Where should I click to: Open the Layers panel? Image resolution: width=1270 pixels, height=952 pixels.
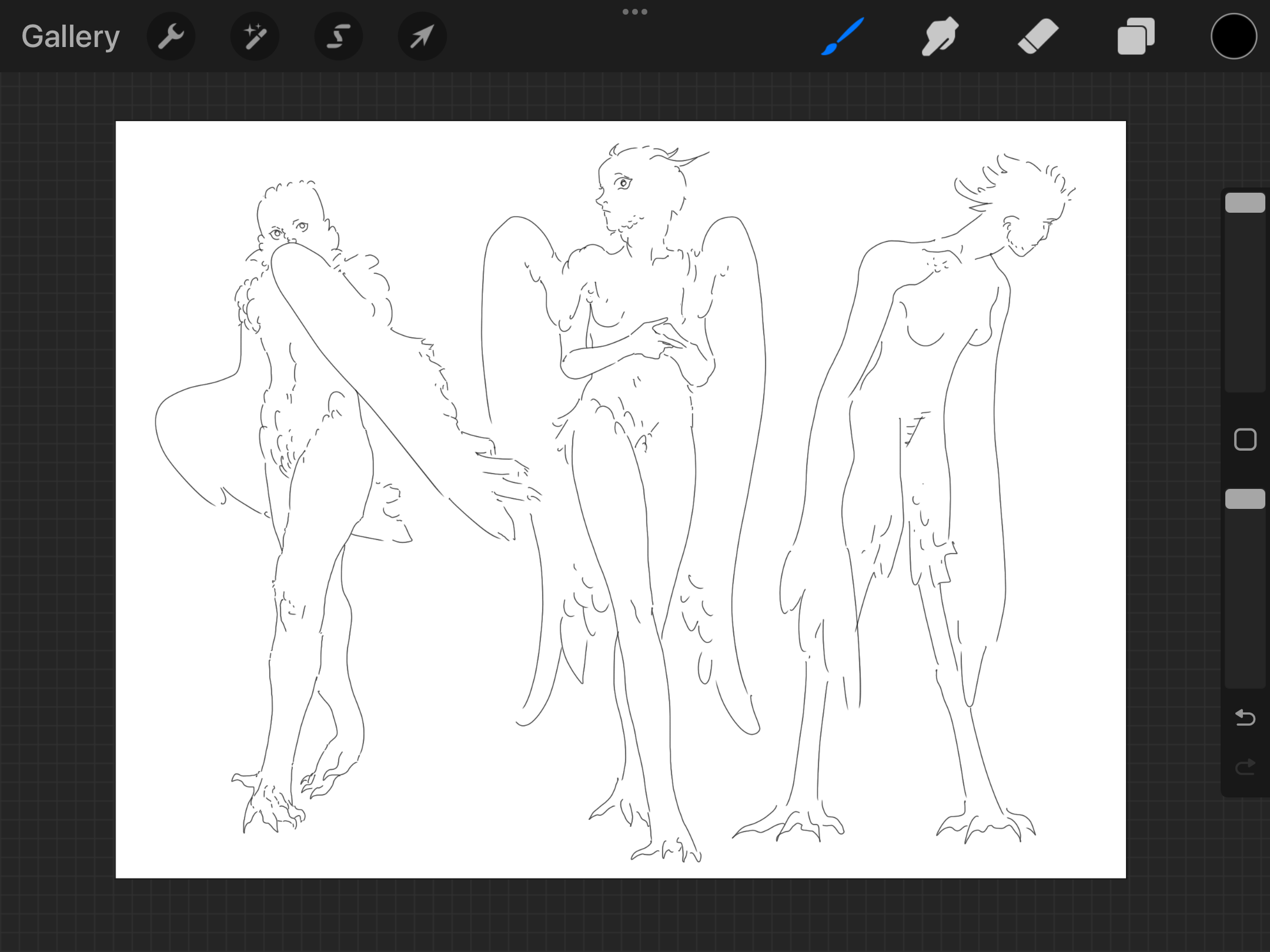(x=1136, y=36)
